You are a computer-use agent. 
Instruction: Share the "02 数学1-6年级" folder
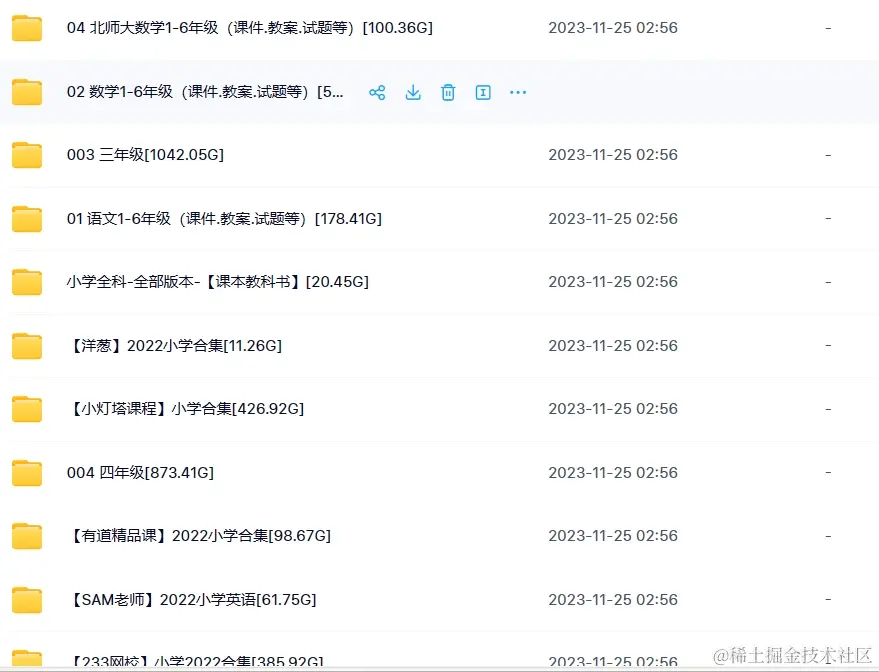(377, 92)
